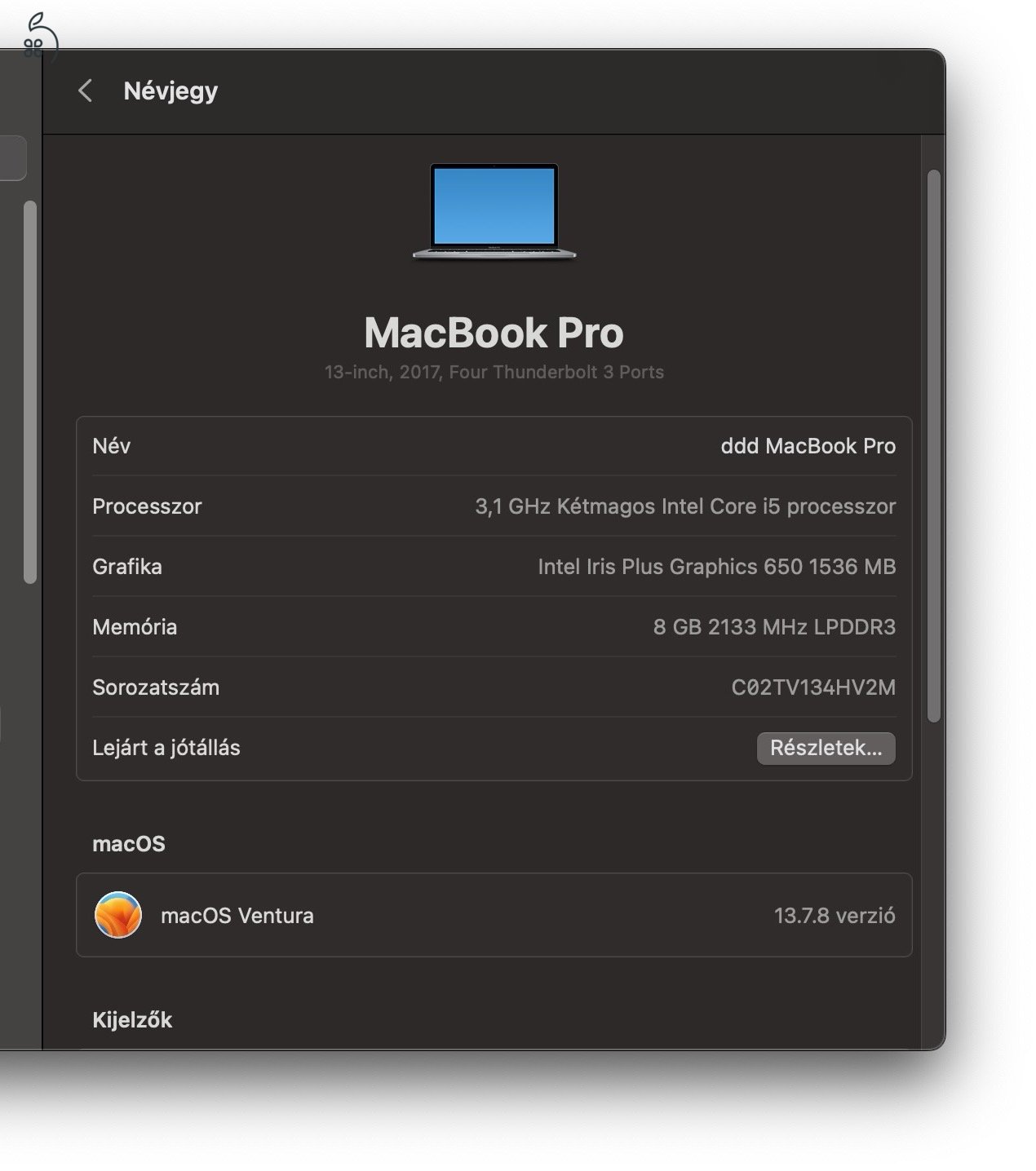
Task: Click the macOS Ventura app icon
Action: coord(117,915)
